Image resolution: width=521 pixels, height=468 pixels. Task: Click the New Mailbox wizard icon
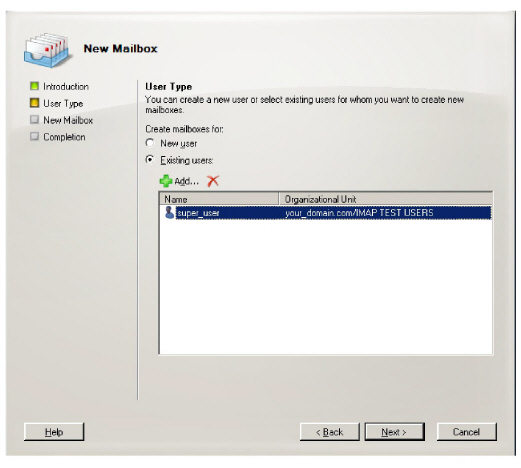47,50
